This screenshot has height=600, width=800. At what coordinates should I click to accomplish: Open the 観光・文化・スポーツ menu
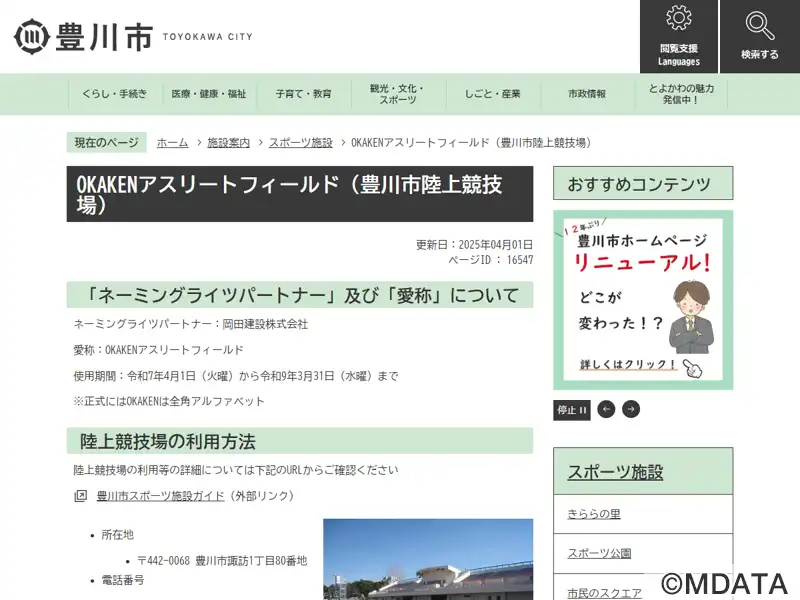397,94
